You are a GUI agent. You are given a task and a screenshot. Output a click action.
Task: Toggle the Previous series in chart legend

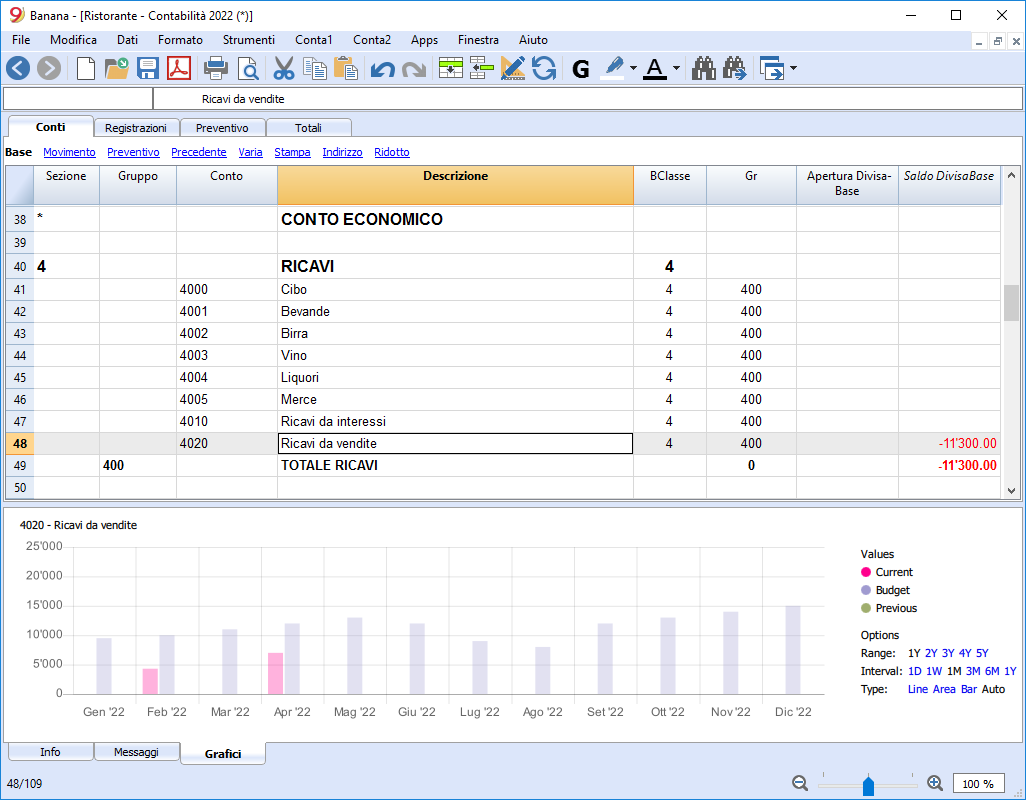tap(889, 608)
